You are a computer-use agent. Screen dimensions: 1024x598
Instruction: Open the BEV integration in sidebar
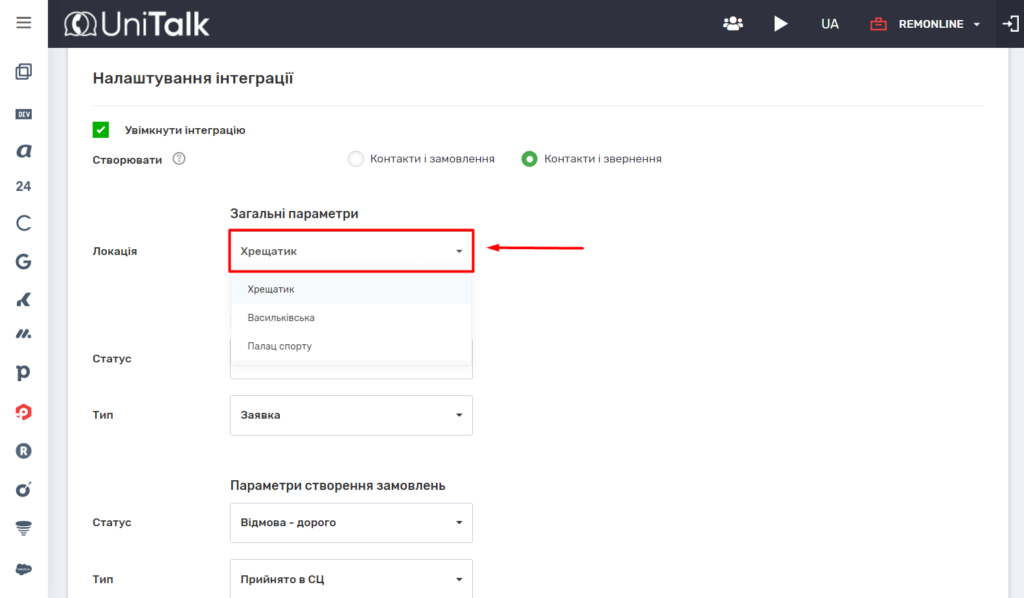(24, 114)
